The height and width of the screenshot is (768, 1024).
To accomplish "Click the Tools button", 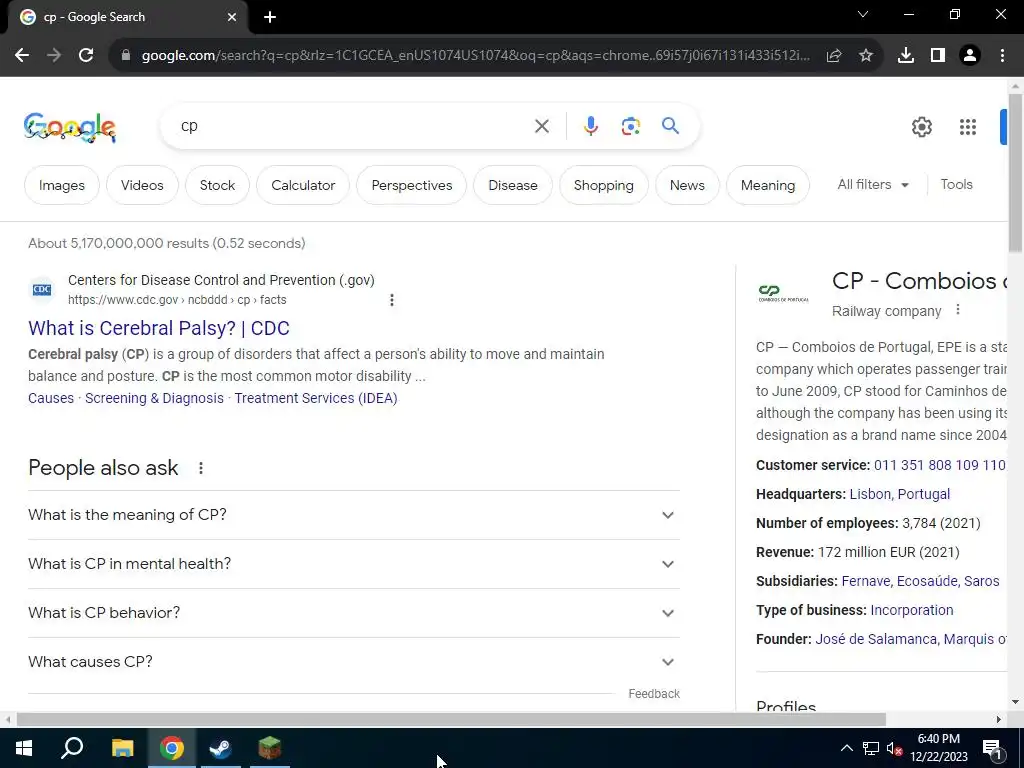I will 956,185.
